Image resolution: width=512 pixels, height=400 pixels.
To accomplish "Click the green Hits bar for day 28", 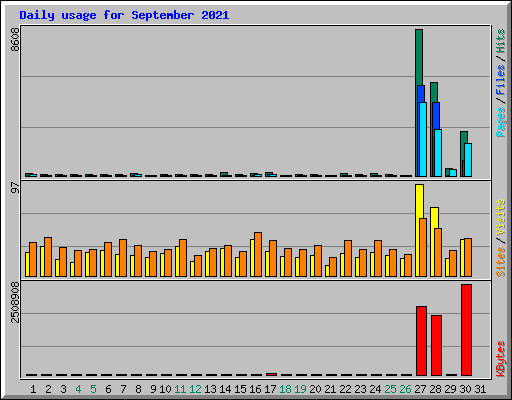I will click(x=434, y=92).
